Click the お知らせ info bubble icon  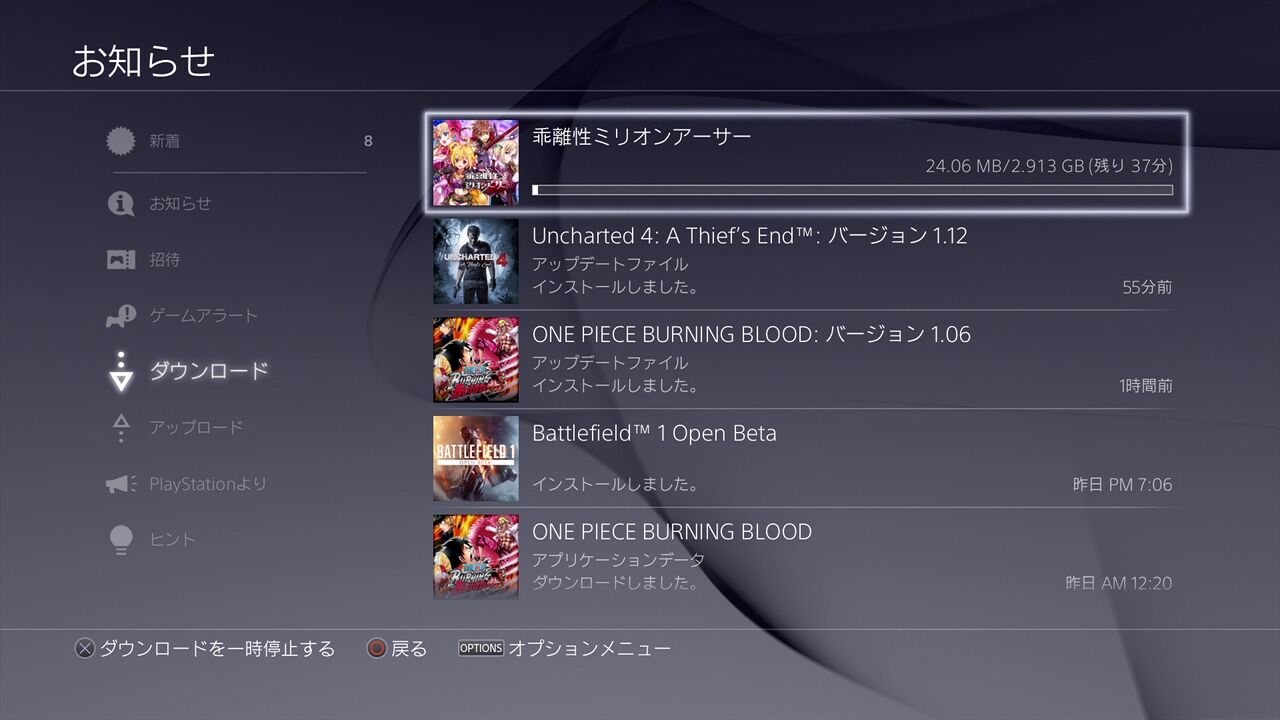point(121,203)
